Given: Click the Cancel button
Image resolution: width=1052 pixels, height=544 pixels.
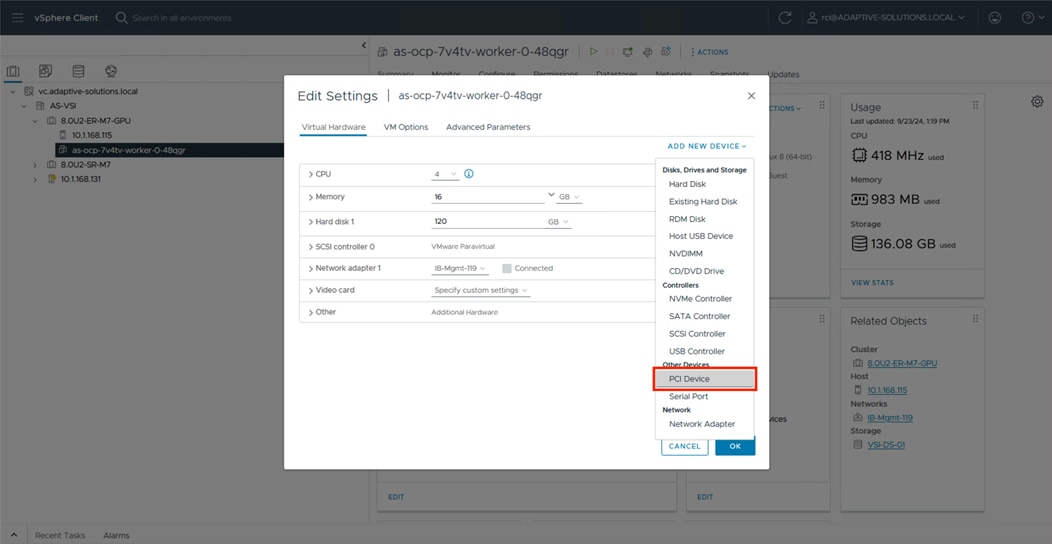Looking at the screenshot, I should point(684,446).
